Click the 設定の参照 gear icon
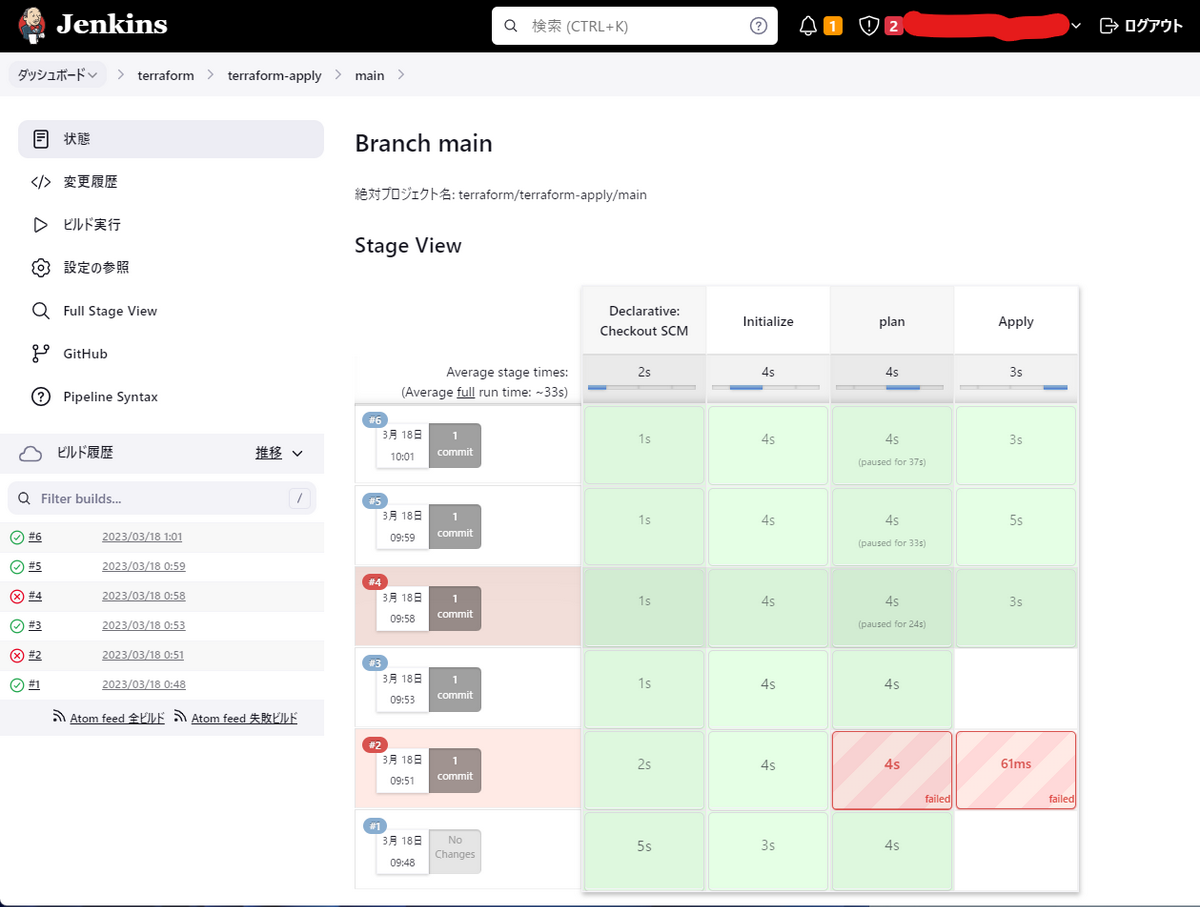This screenshot has height=907, width=1200. [41, 268]
